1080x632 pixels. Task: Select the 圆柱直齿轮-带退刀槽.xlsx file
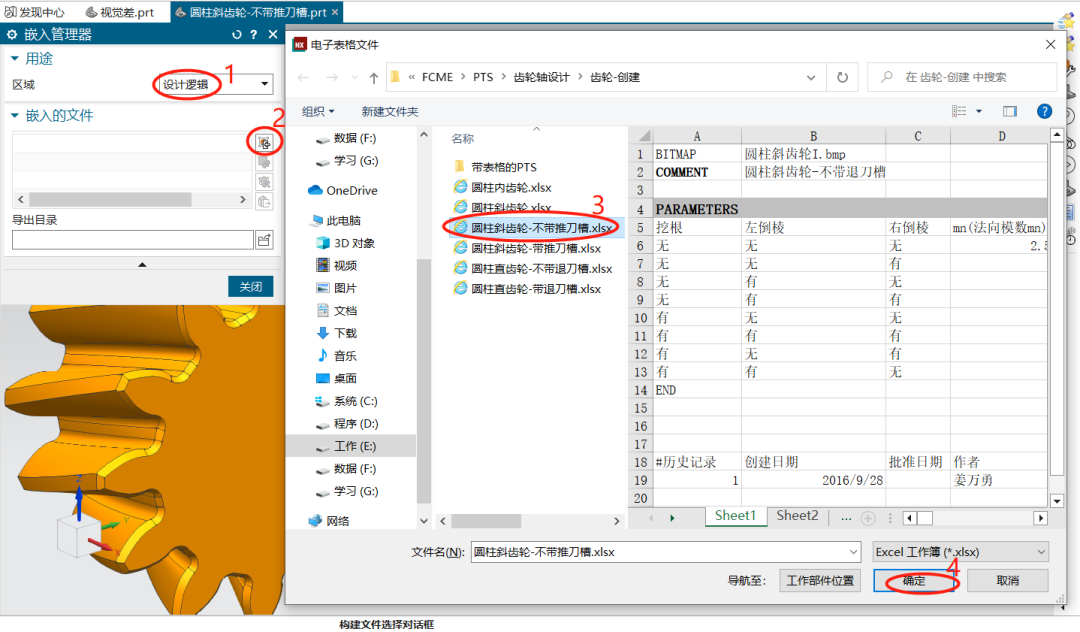point(535,289)
